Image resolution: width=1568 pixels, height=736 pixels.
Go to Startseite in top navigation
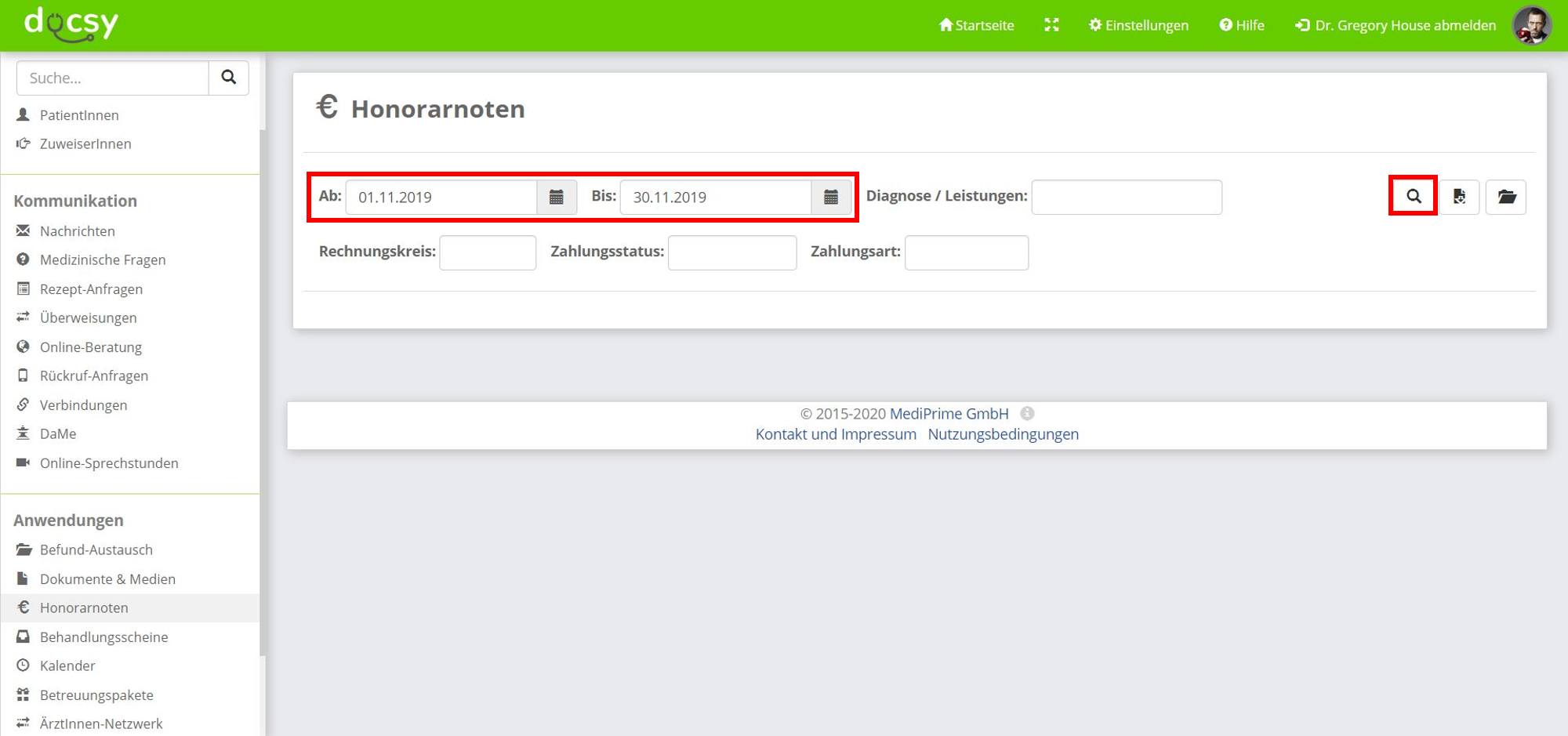[x=976, y=25]
